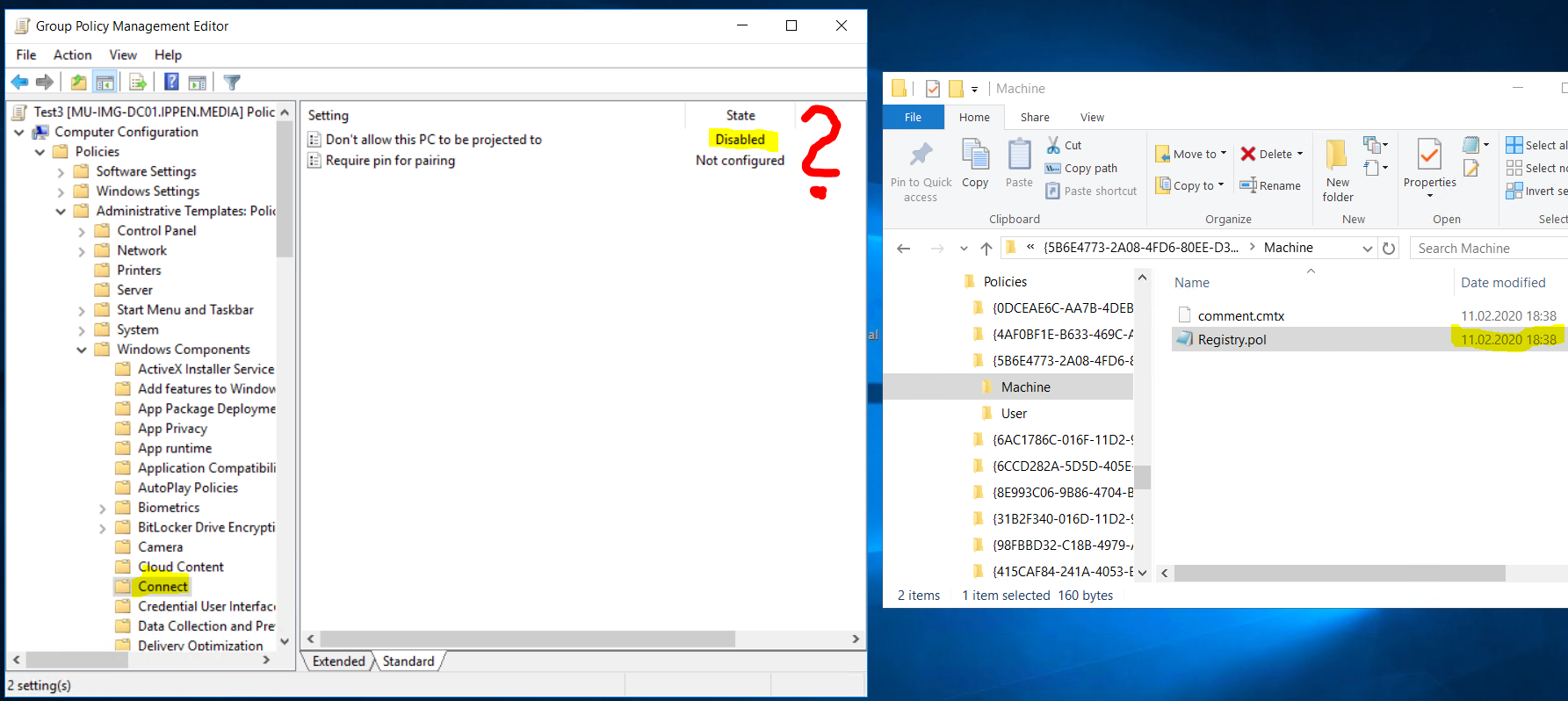The image size is (1568, 701).
Task: Click Paste shortcut in Clipboard group
Action: 1091,191
